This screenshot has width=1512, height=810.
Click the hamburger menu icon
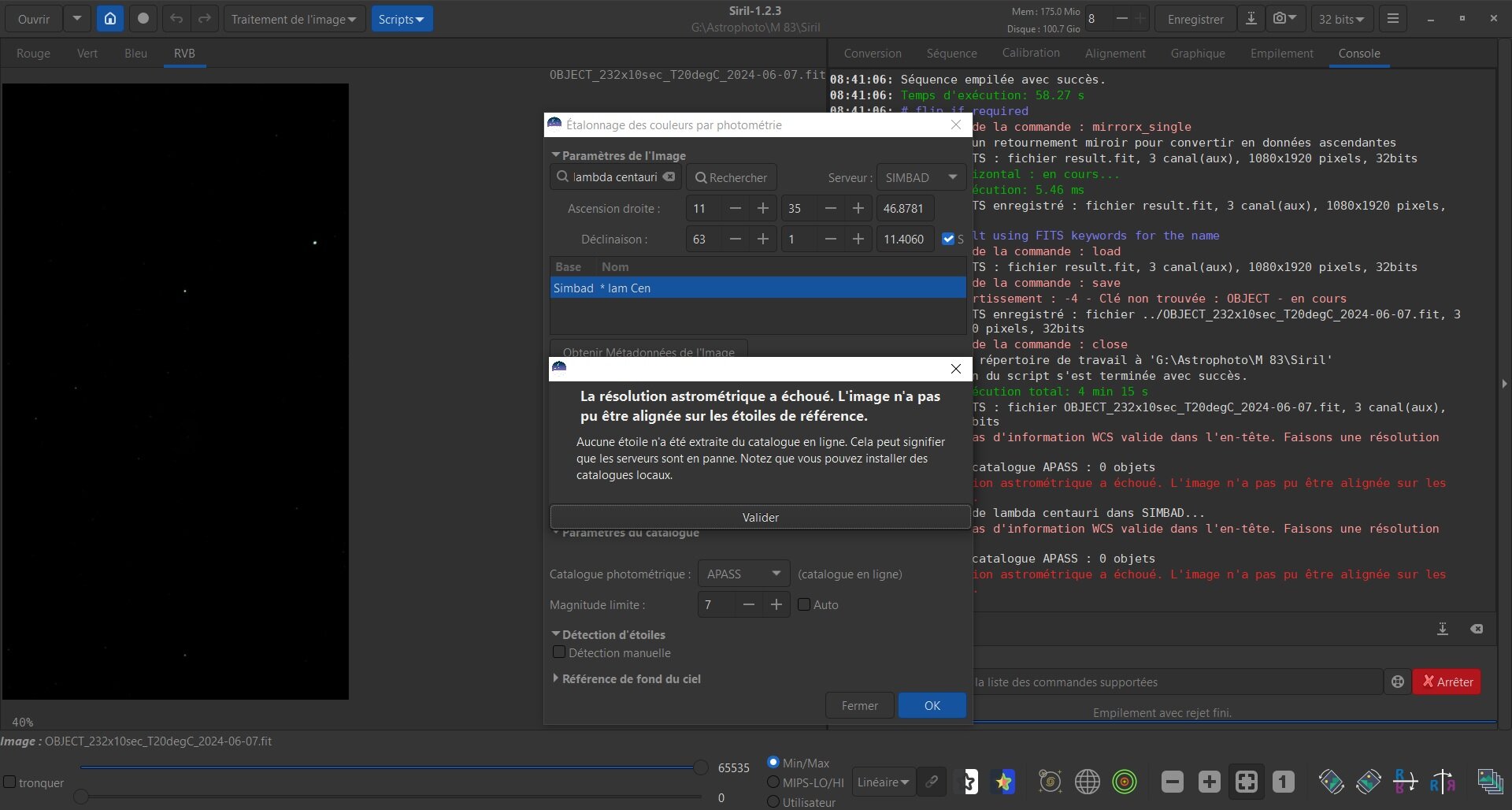click(x=1392, y=19)
